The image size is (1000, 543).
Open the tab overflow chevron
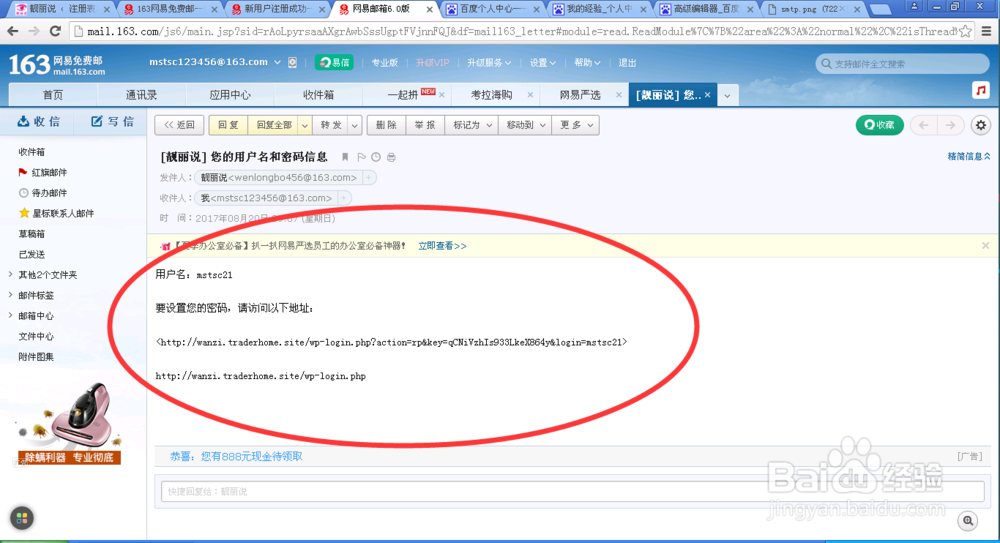click(727, 96)
